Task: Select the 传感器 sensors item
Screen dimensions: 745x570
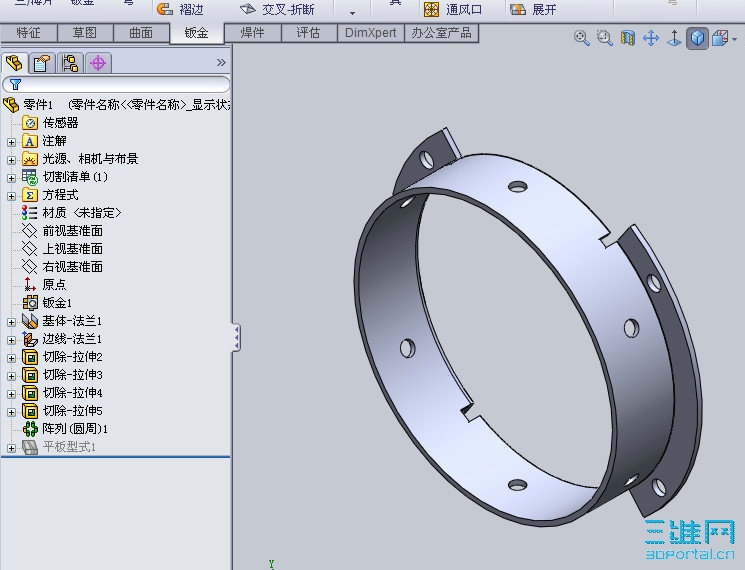Action: 50,123
